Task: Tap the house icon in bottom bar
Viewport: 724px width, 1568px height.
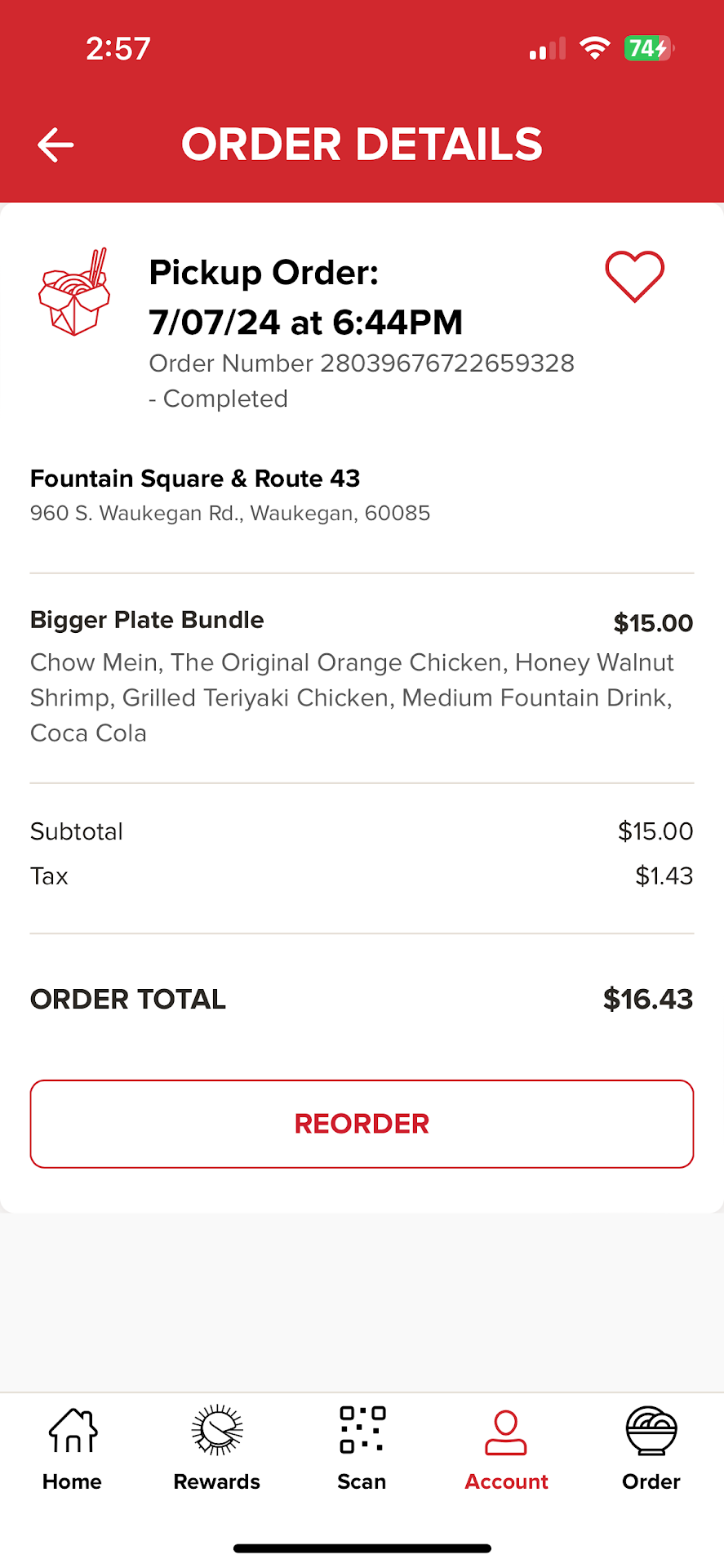Action: pyautogui.click(x=73, y=1431)
